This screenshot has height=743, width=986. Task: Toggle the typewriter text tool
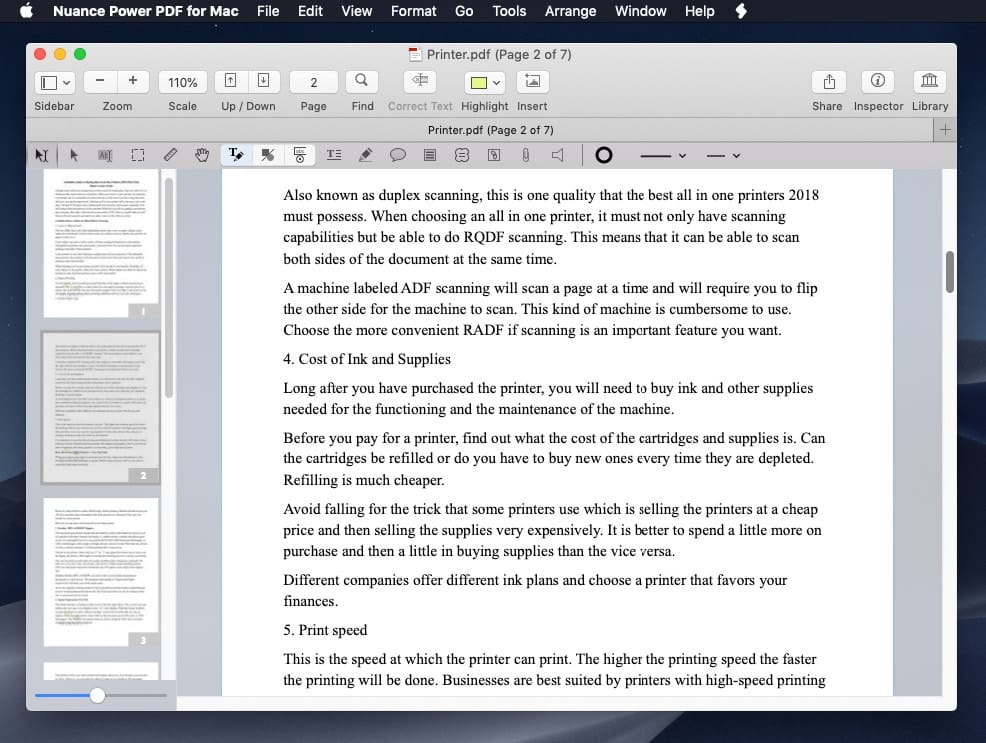333,154
